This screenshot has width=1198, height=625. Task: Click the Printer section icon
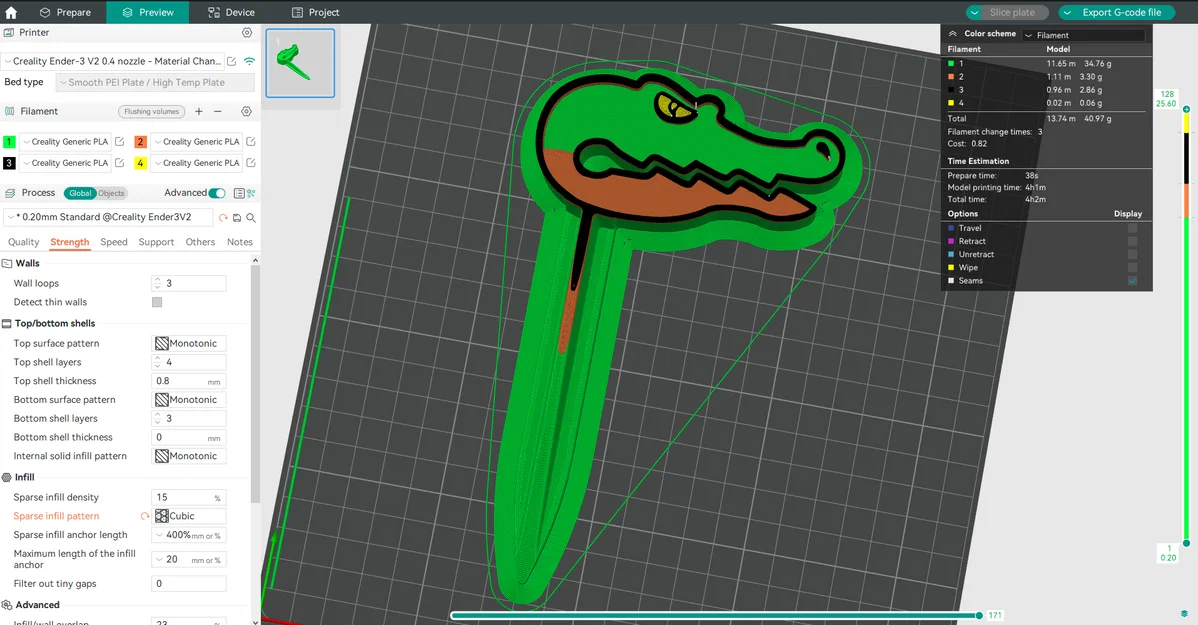pos(9,33)
